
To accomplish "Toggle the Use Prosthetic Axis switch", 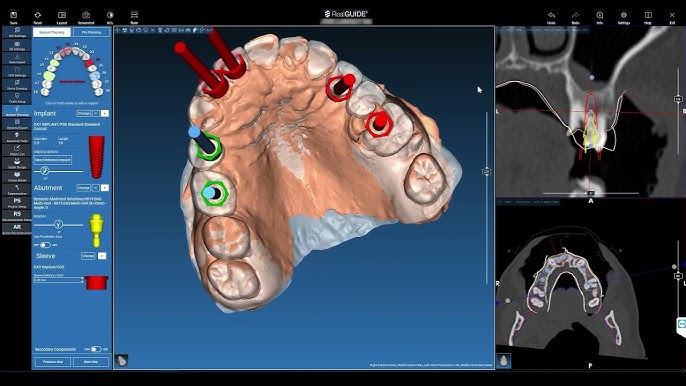I will click(45, 245).
